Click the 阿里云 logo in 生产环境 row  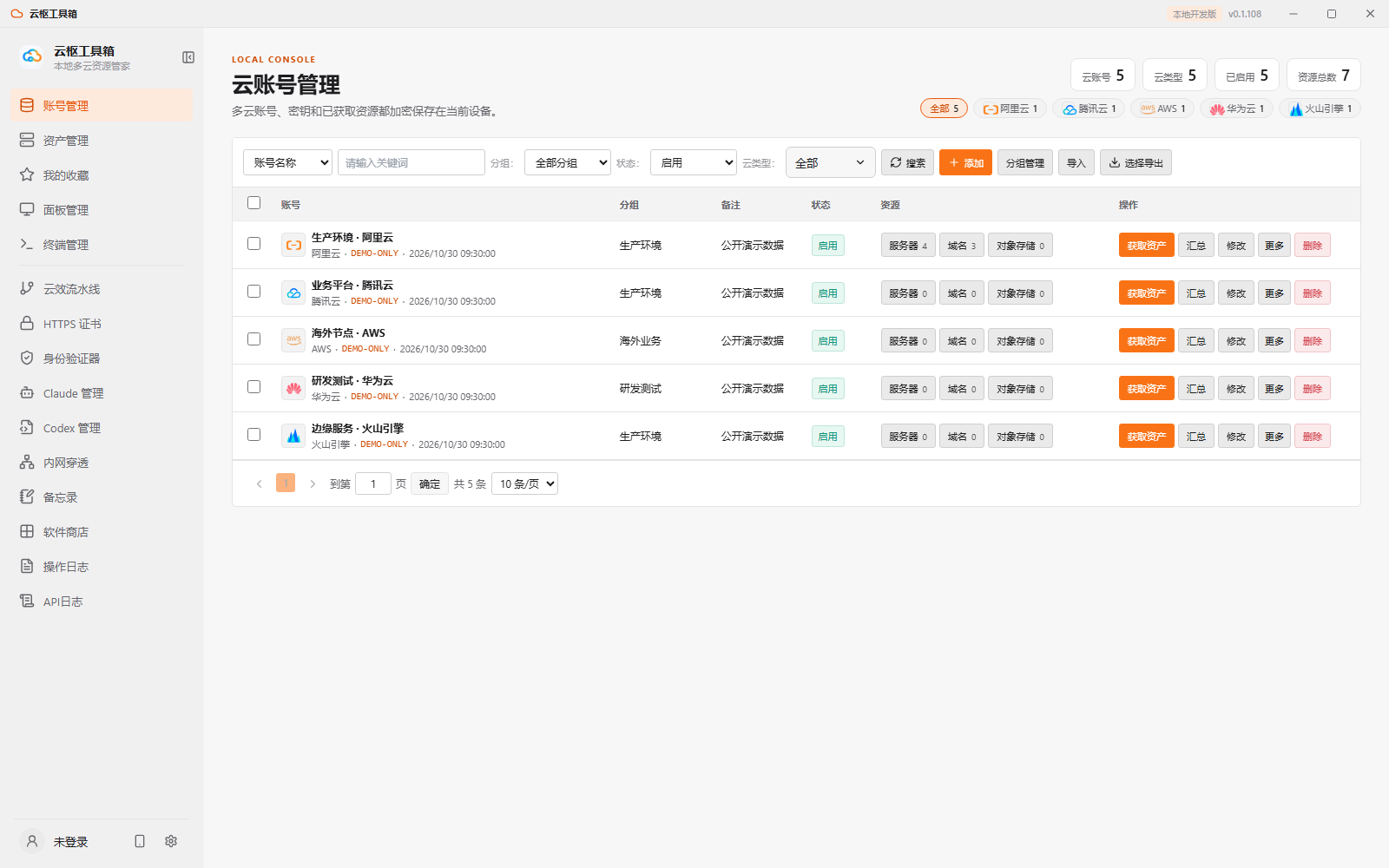point(293,245)
